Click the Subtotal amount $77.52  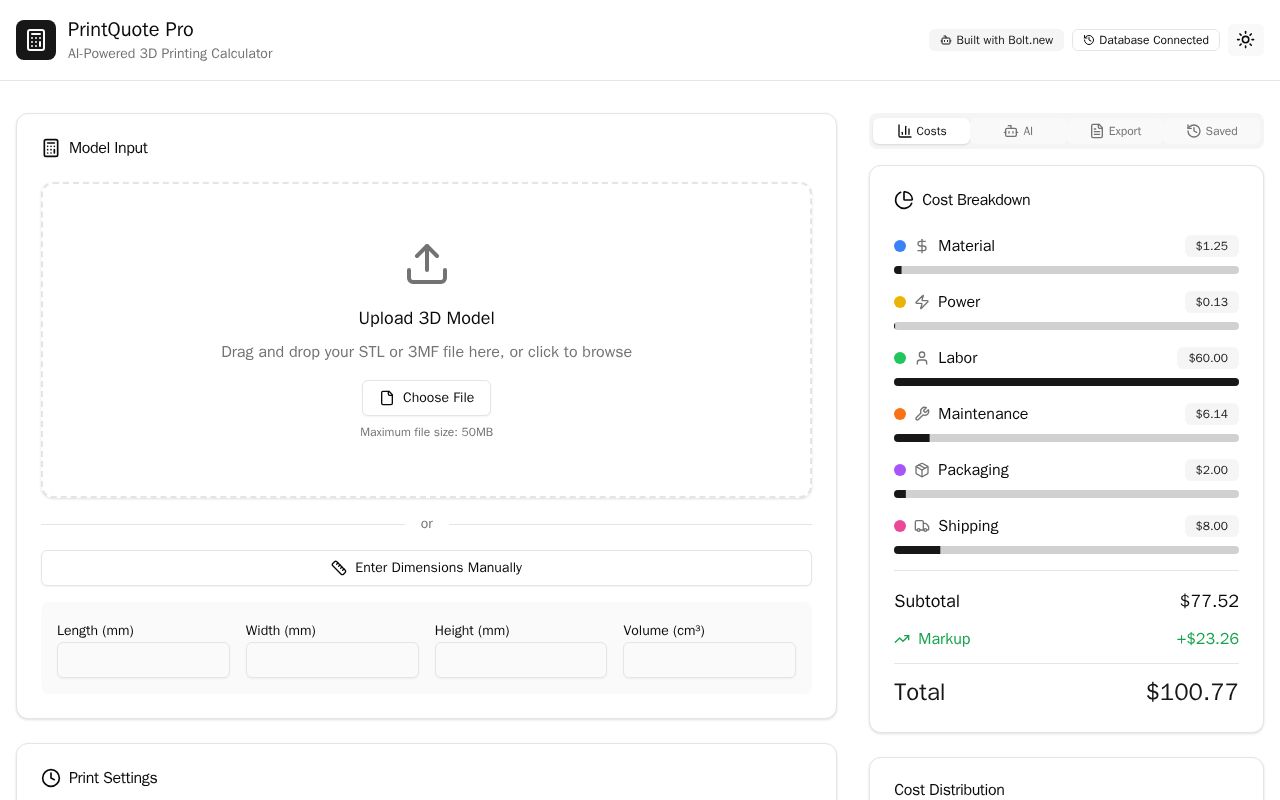pyautogui.click(x=1209, y=601)
